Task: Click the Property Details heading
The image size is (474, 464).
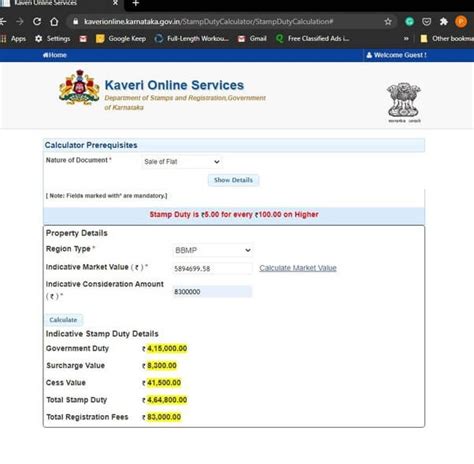Action: coord(77,233)
